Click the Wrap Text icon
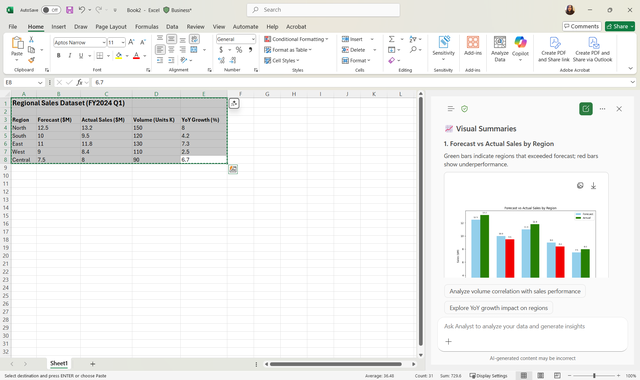This screenshot has height=380, width=640. tap(194, 39)
